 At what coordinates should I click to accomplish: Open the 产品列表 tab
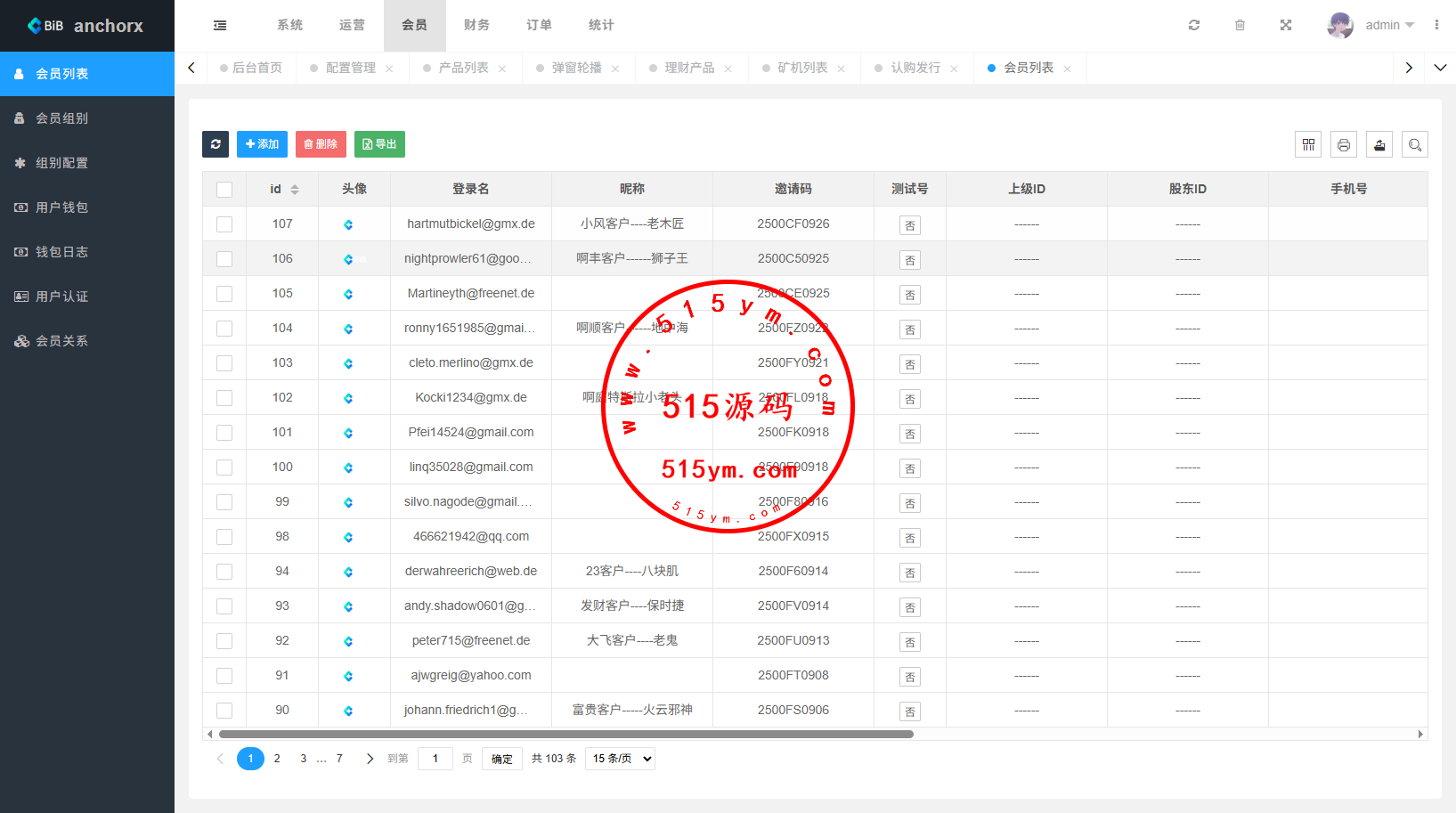[463, 68]
